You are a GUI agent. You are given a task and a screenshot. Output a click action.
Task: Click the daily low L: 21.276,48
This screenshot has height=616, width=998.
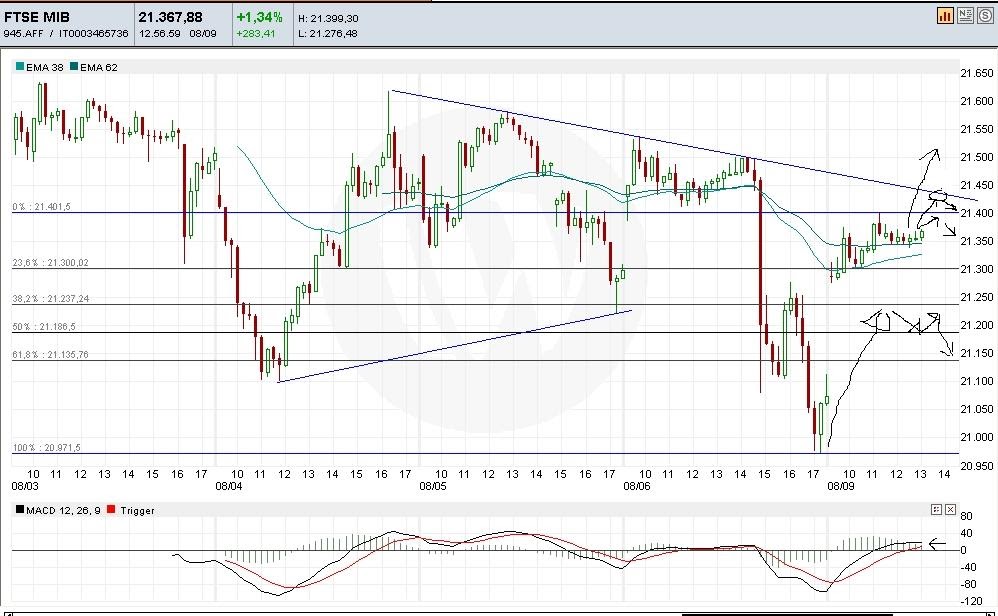coord(328,34)
